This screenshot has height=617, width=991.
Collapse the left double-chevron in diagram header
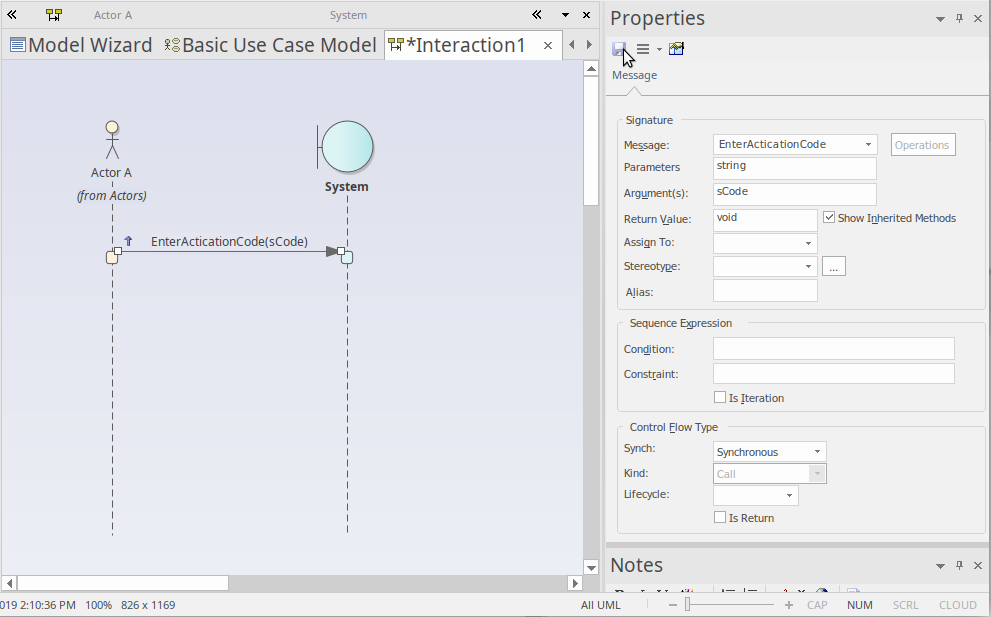[12, 15]
